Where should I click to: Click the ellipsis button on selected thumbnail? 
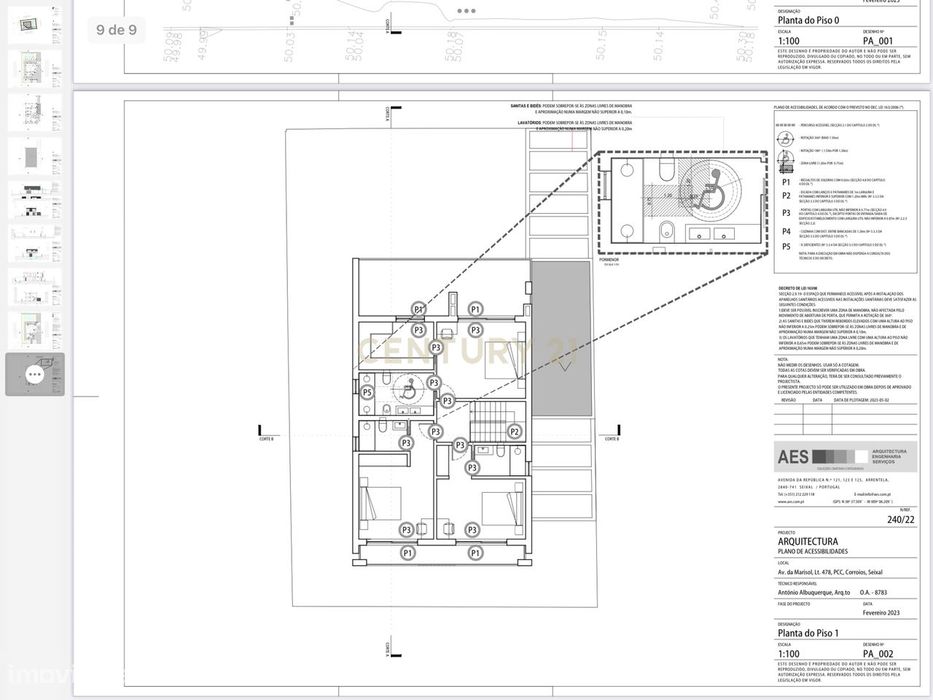tap(35, 374)
